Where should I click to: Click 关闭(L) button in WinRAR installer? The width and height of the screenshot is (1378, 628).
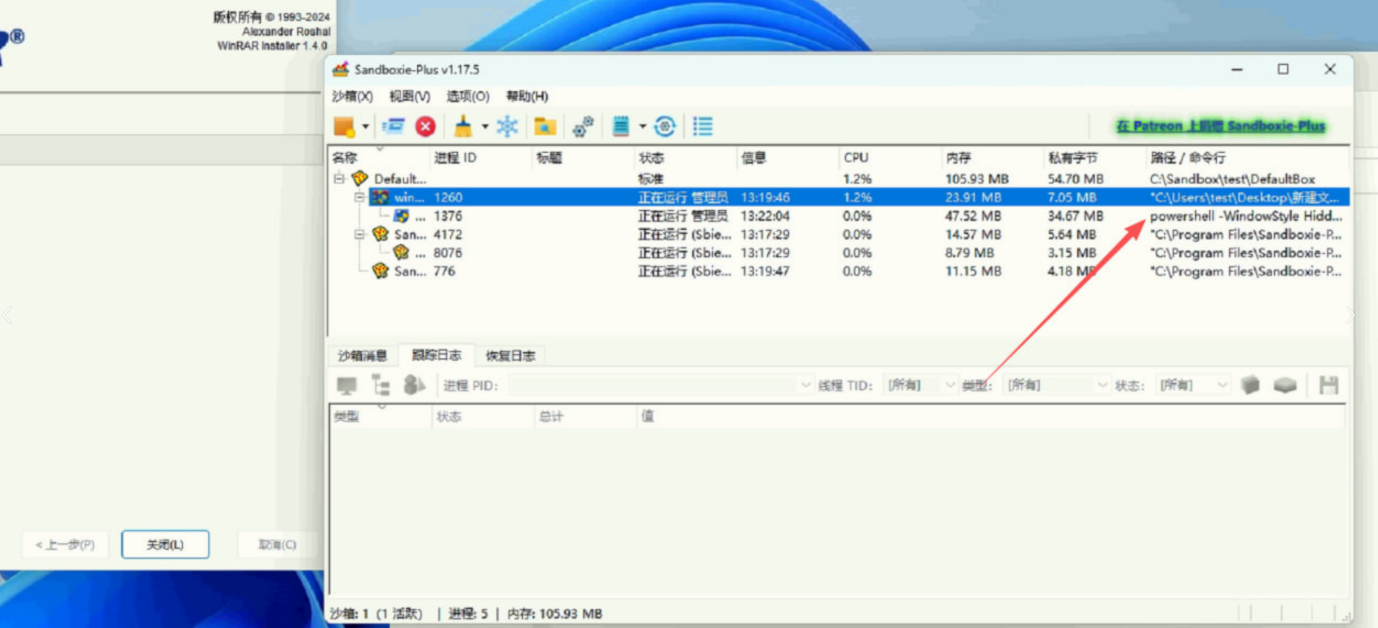point(165,545)
